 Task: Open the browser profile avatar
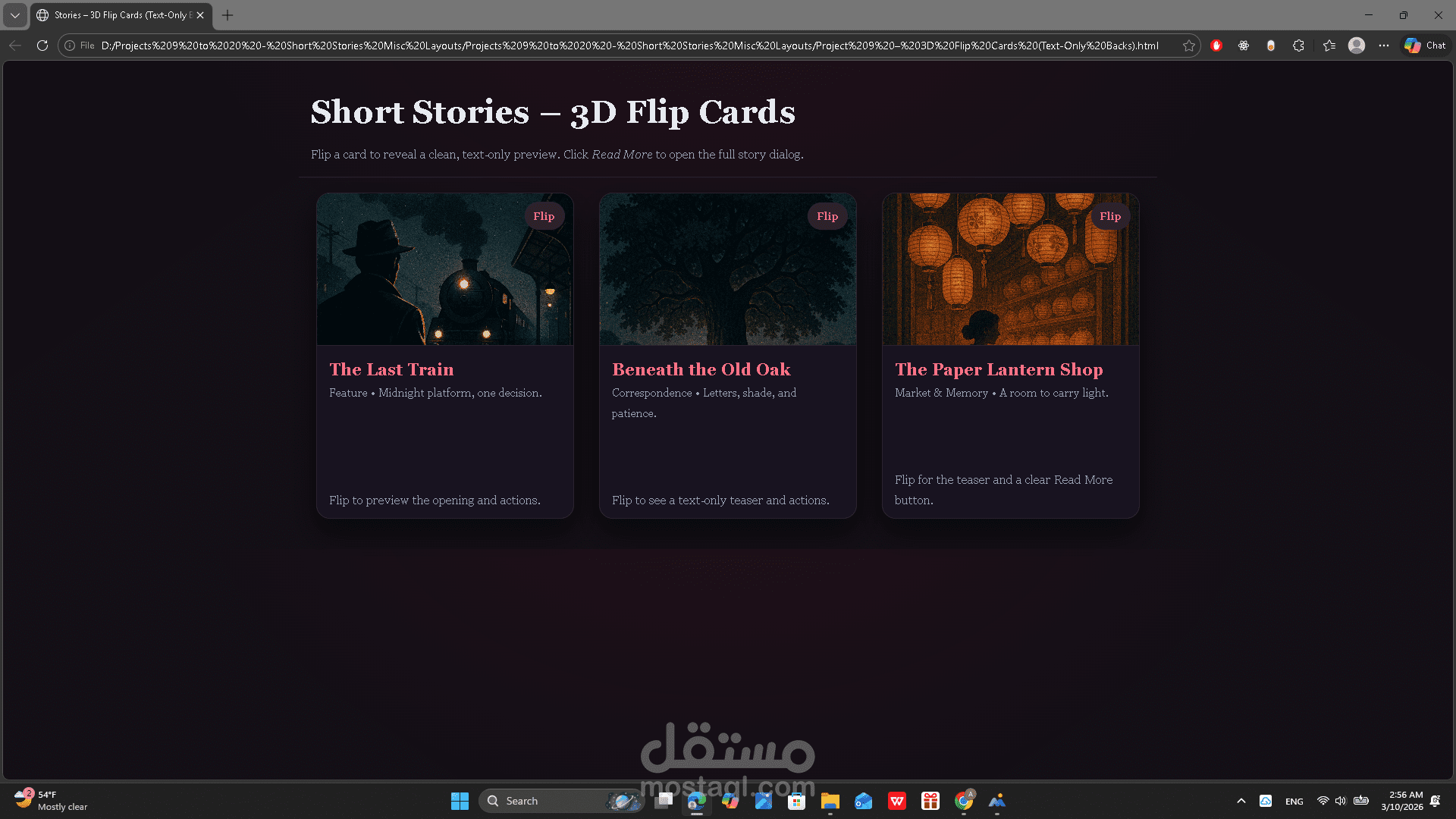pos(1356,45)
